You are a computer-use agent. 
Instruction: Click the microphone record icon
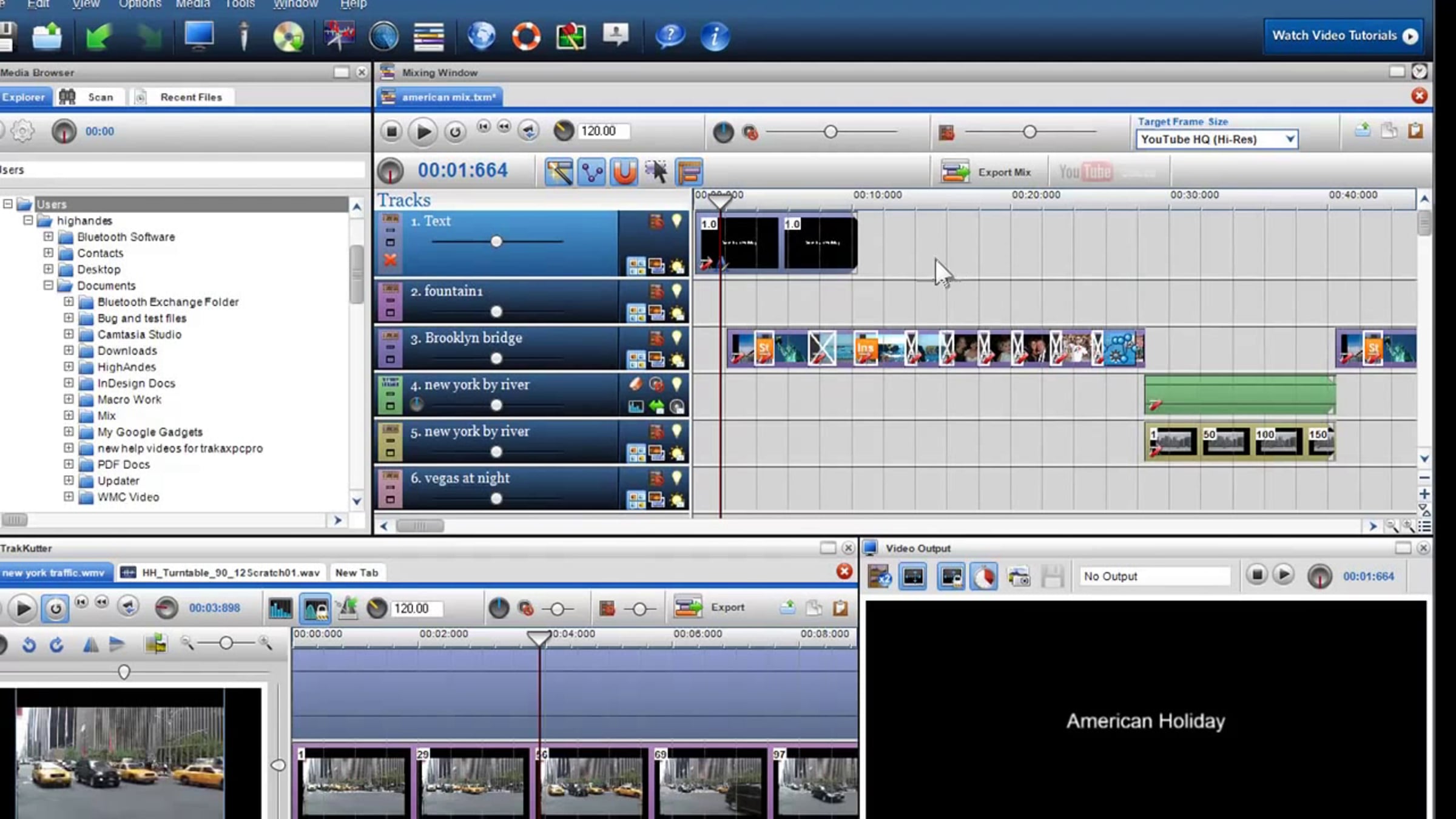243,36
